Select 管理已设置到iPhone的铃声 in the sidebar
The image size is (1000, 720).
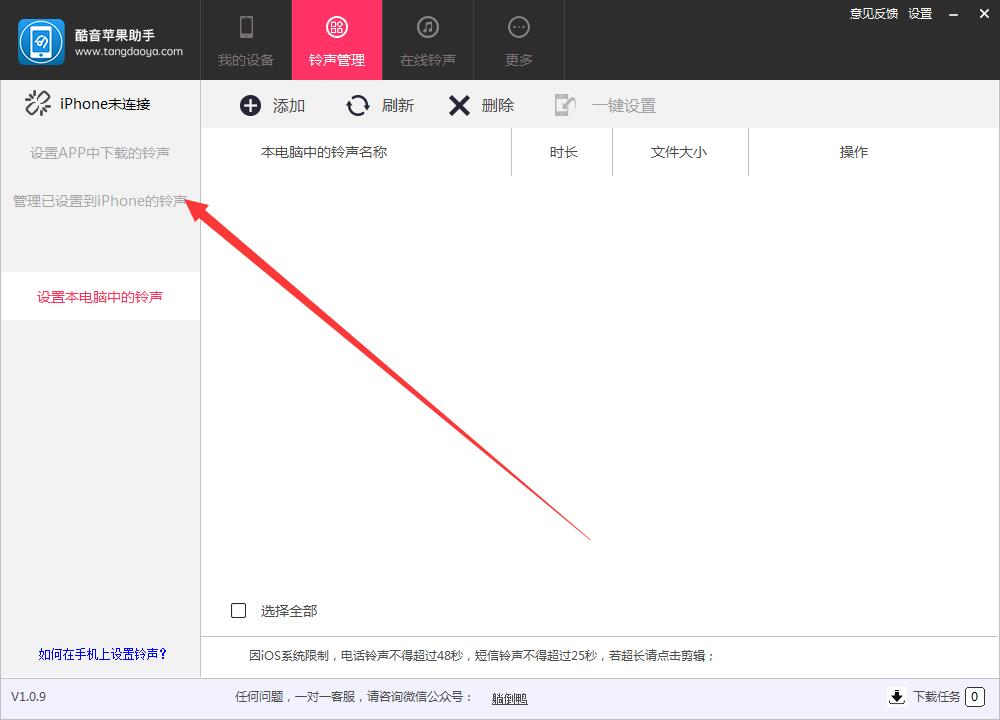(x=99, y=200)
